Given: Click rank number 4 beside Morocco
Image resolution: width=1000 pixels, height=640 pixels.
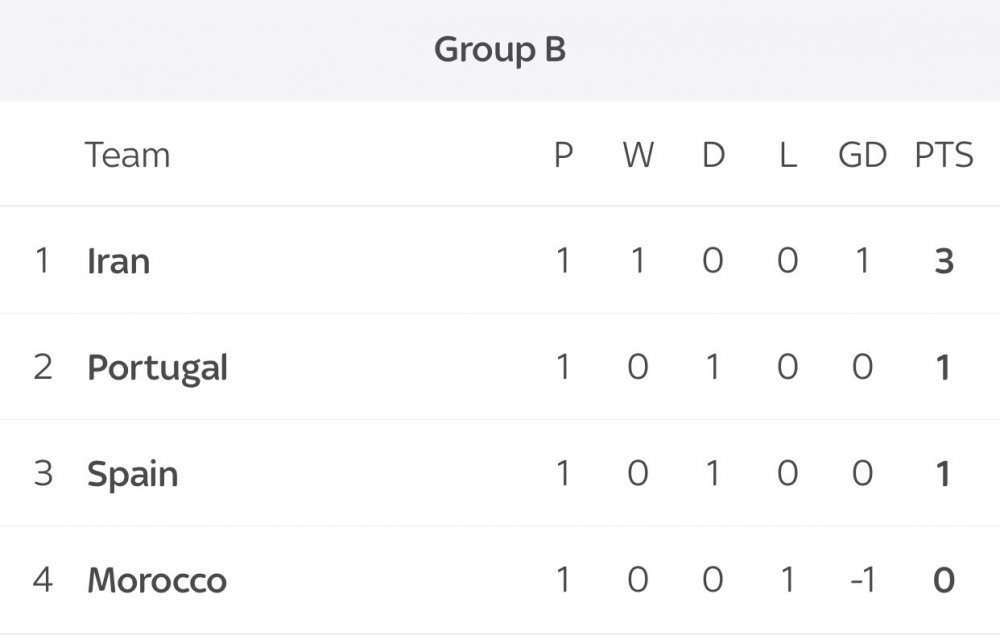Looking at the screenshot, I should pos(42,580).
